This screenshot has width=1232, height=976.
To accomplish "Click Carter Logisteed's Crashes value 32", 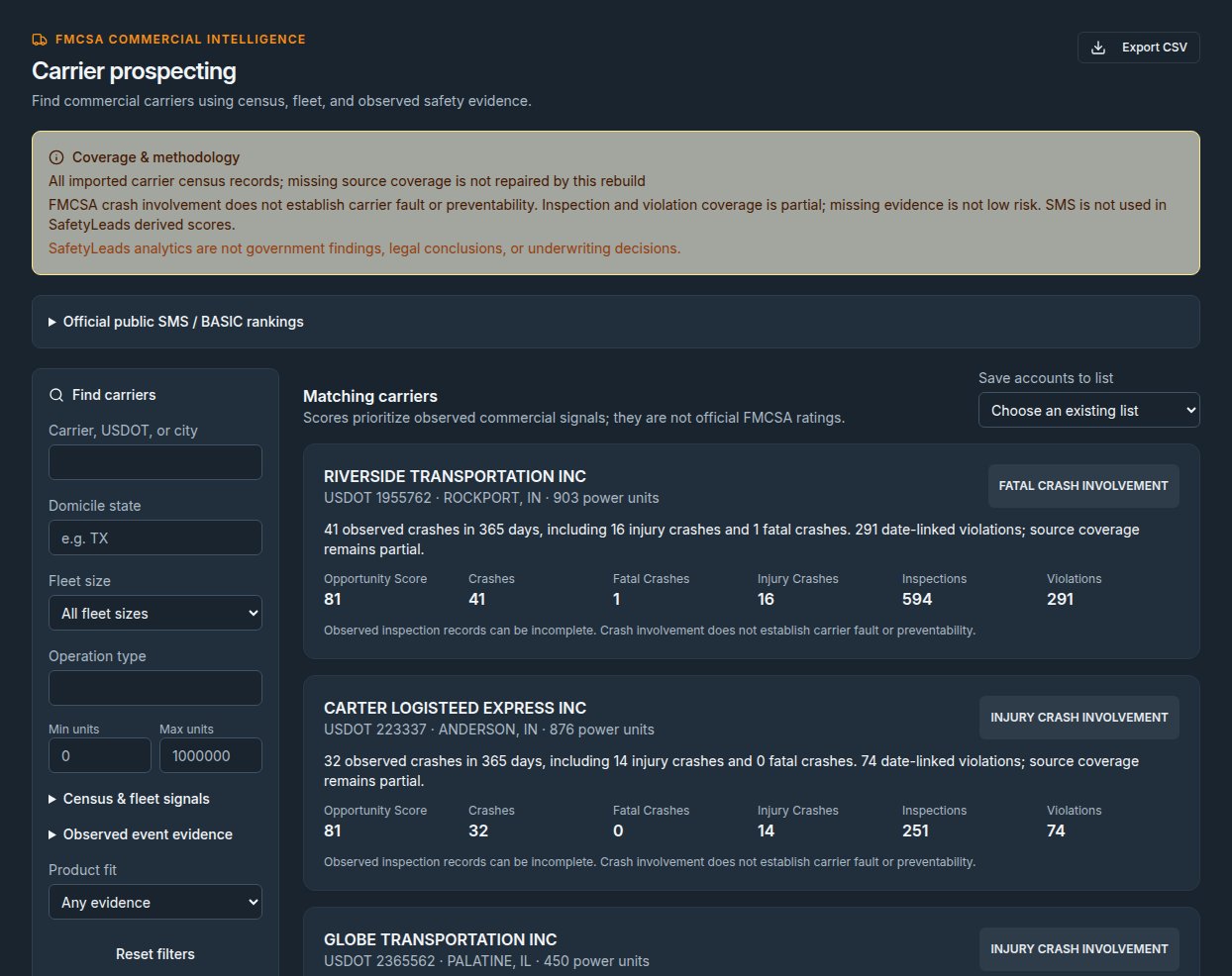I will (478, 830).
